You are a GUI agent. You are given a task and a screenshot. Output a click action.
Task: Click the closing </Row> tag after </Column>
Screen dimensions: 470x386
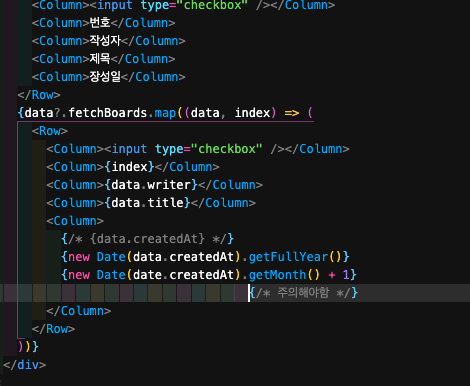coord(53,329)
